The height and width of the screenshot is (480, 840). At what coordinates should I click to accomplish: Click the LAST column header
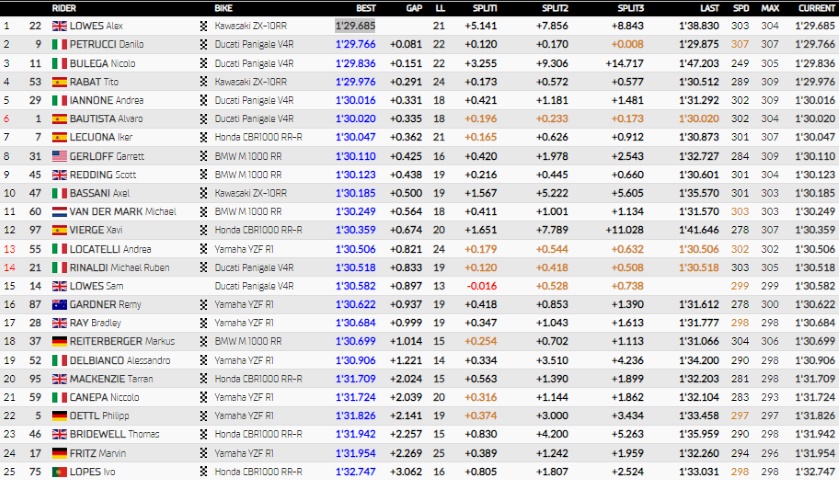tap(709, 8)
